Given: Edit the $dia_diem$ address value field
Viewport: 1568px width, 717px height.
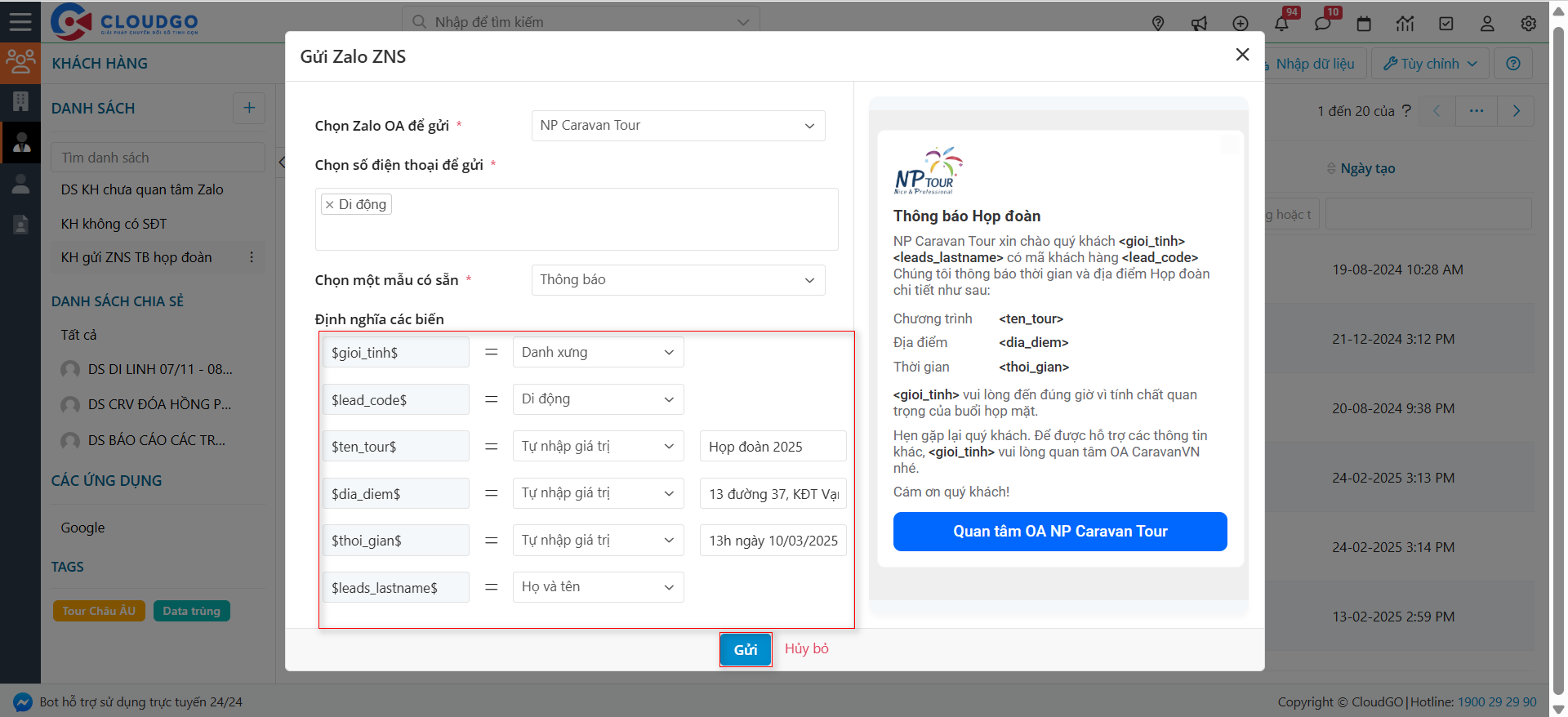Looking at the screenshot, I should (x=773, y=493).
